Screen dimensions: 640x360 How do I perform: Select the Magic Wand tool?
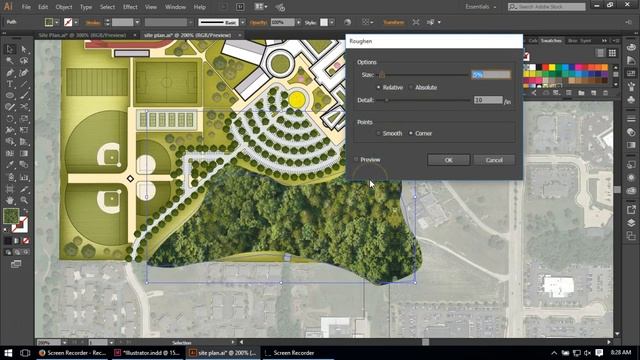coord(10,61)
